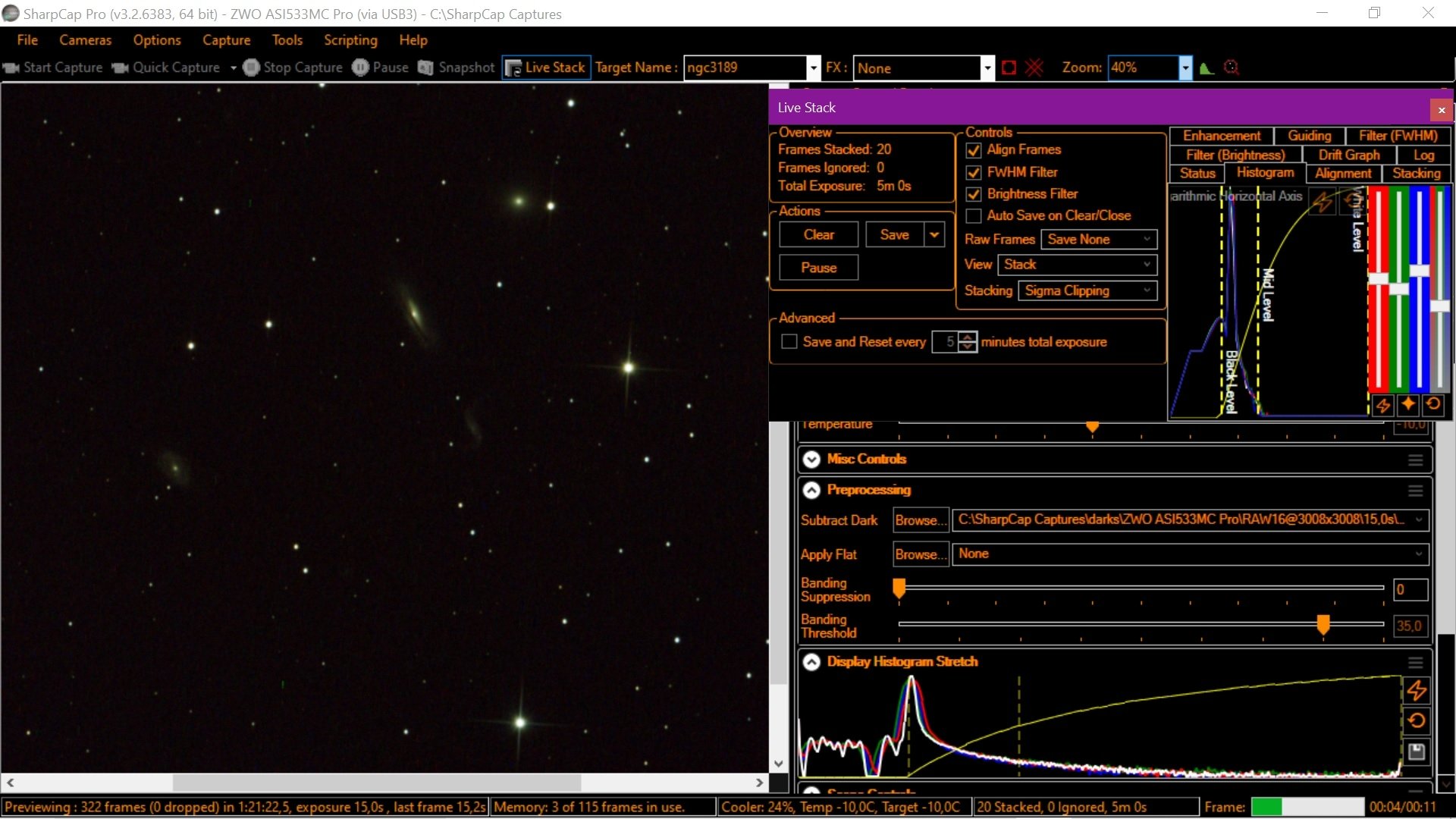Screen dimensions: 1456x819
Task: Save the current live stack
Action: point(895,235)
